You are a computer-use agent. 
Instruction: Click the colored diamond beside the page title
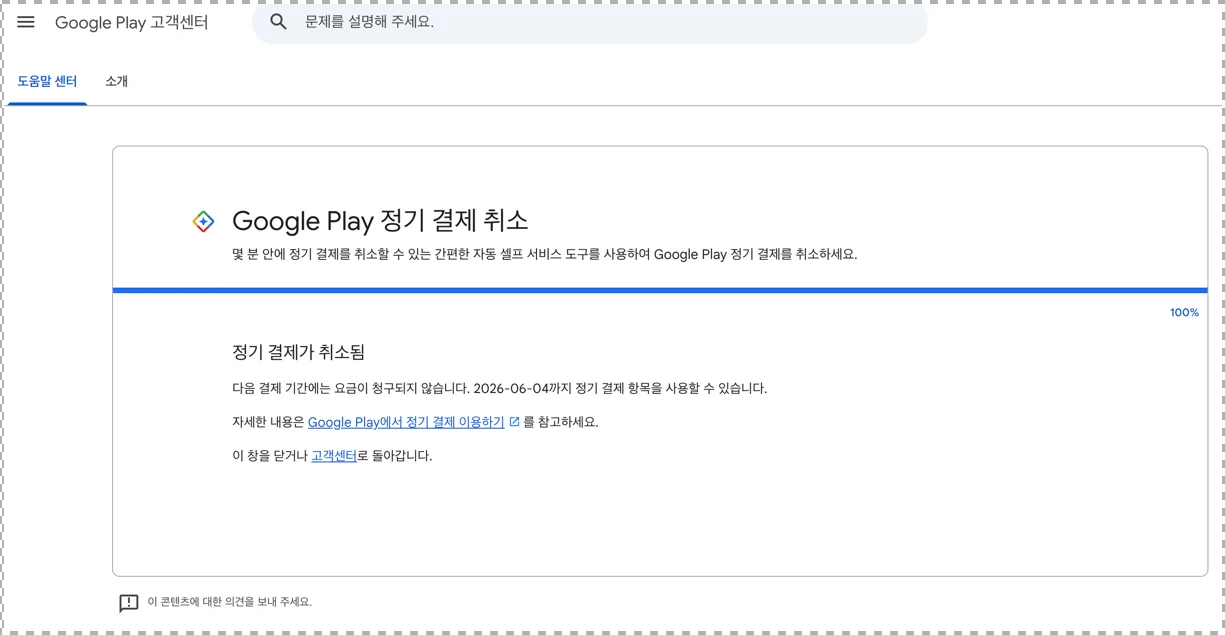coord(202,221)
